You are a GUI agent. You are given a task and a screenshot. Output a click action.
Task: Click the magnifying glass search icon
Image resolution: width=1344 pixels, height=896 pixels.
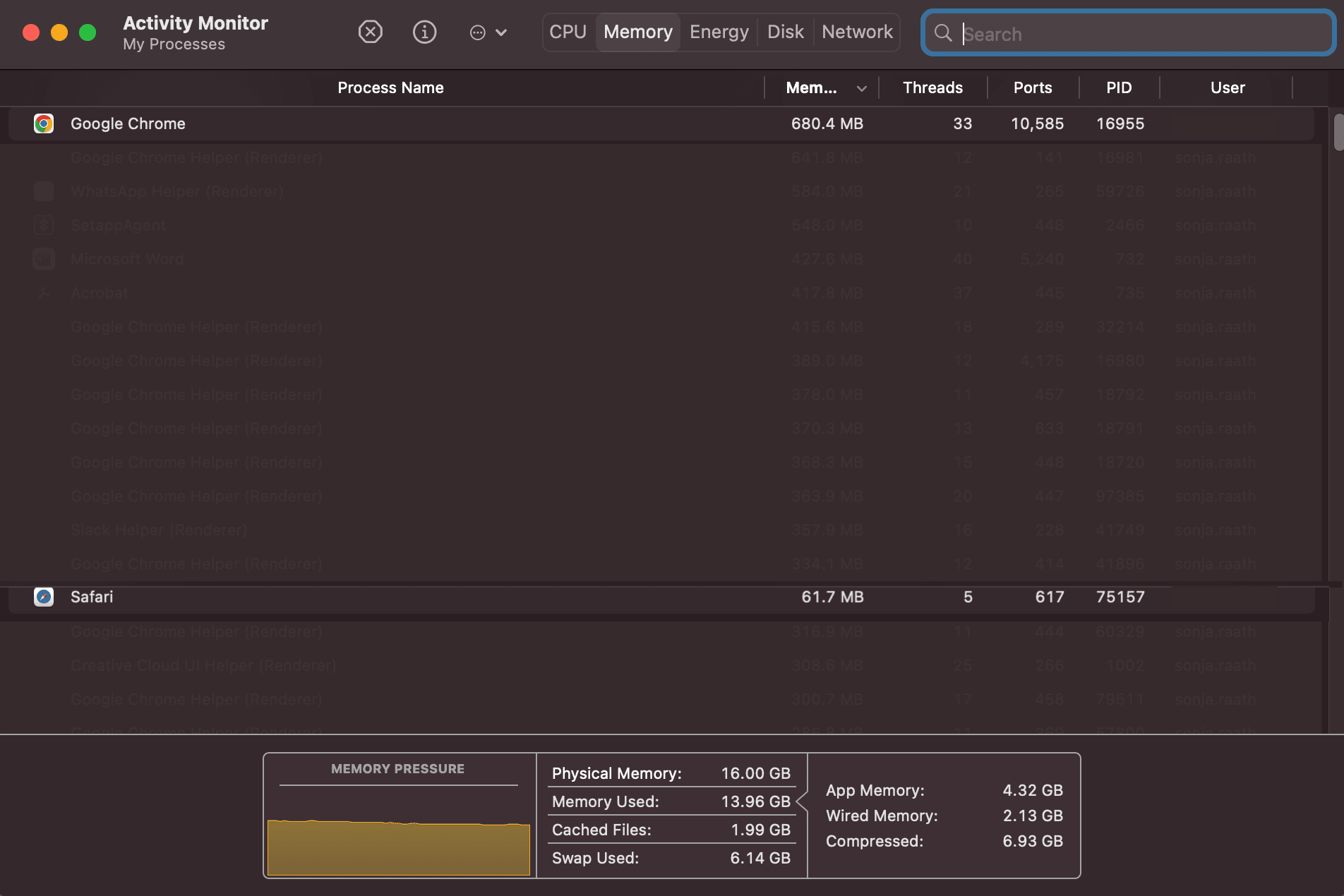click(943, 33)
